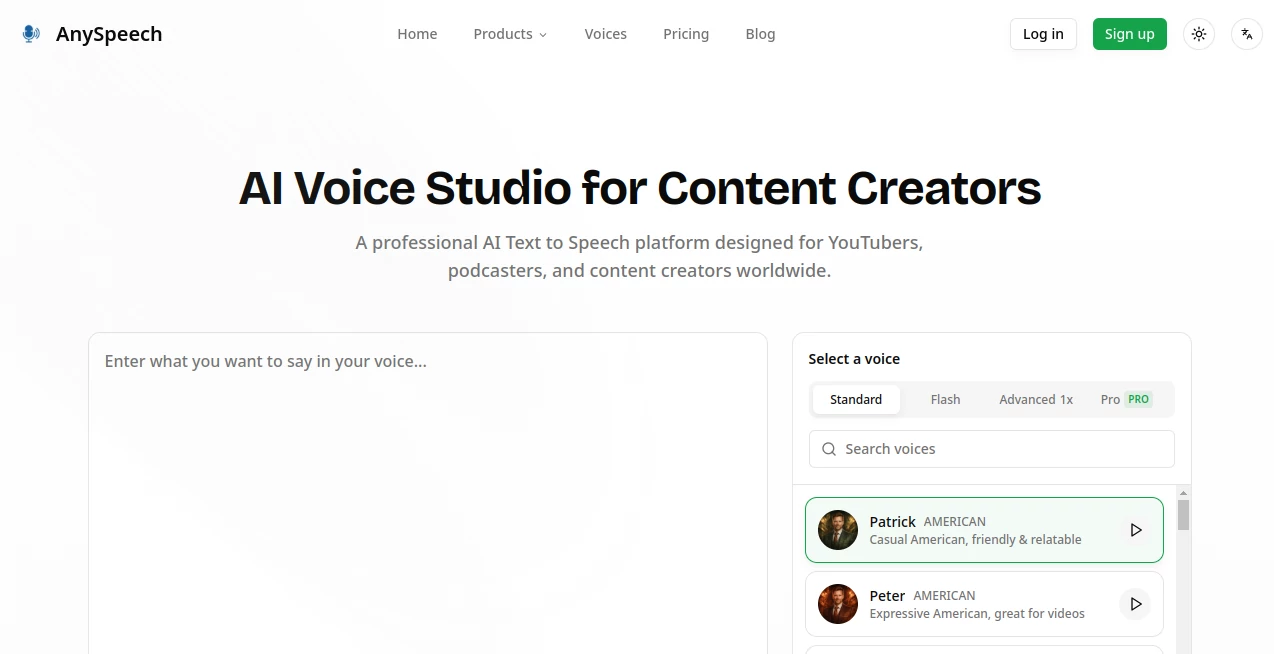
Task: Expand the Products dropdown menu
Action: [x=510, y=34]
